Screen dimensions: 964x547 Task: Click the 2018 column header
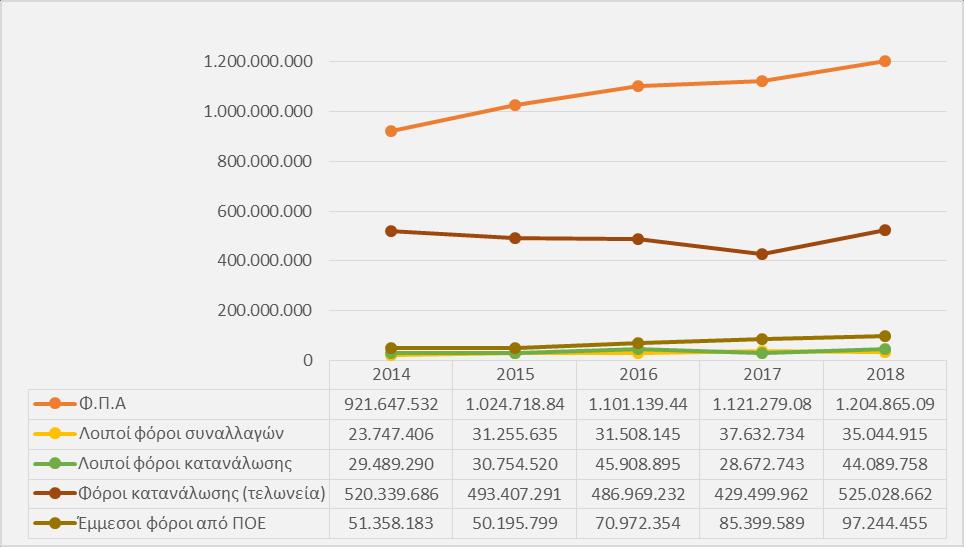coord(885,374)
